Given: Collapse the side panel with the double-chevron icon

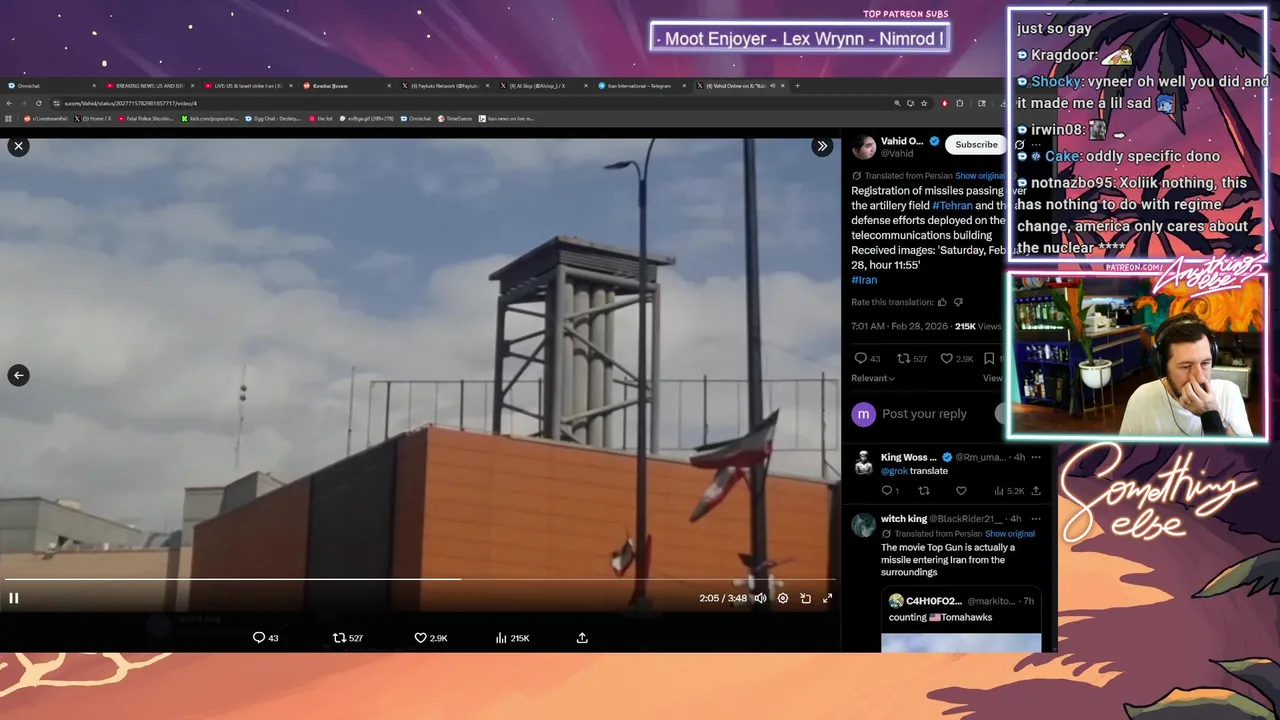Looking at the screenshot, I should 822,146.
